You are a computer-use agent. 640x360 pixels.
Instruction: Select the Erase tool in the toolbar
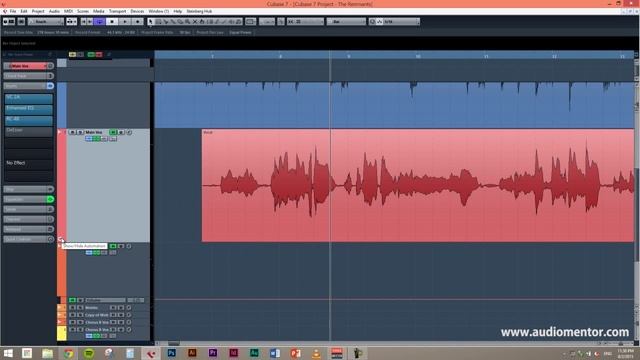(x=180, y=22)
